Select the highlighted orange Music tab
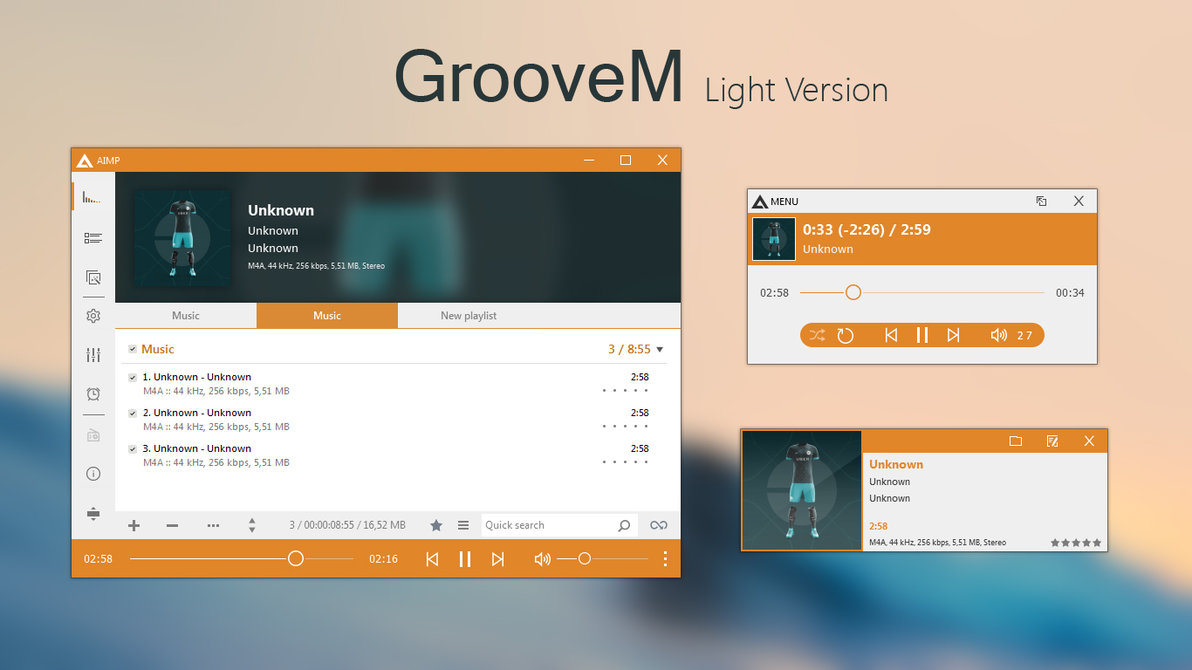The image size is (1192, 670). click(327, 316)
